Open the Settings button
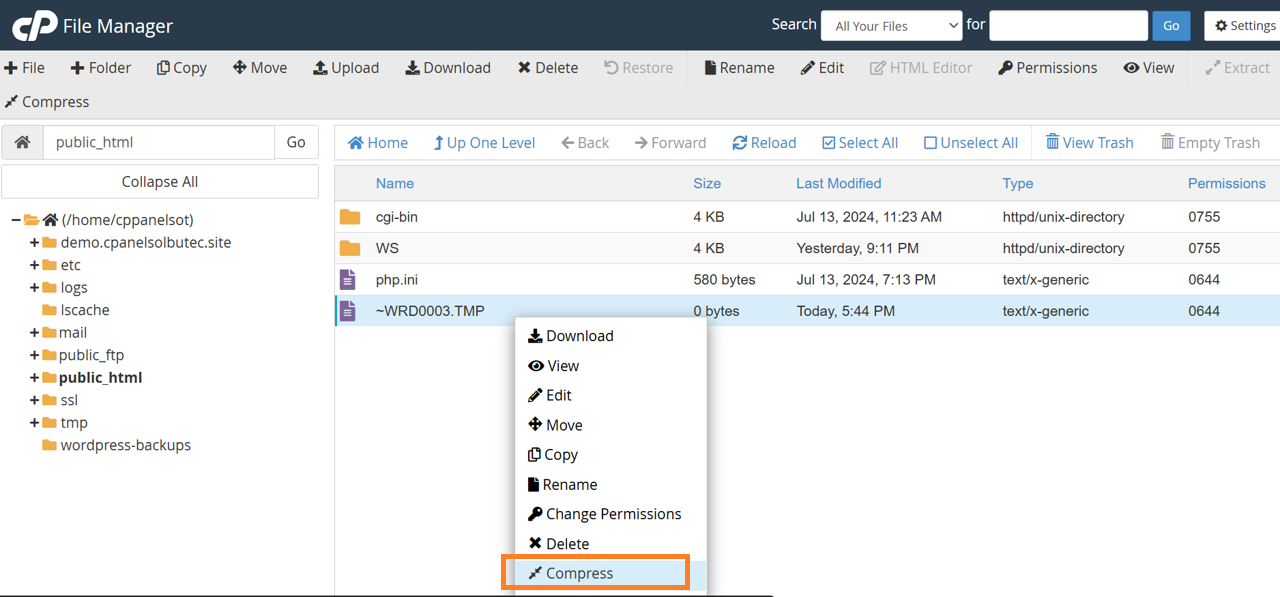The width and height of the screenshot is (1280, 597). point(1244,26)
